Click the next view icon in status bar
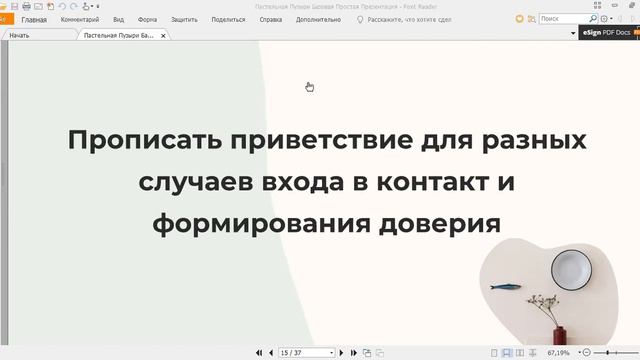 [x=380, y=353]
